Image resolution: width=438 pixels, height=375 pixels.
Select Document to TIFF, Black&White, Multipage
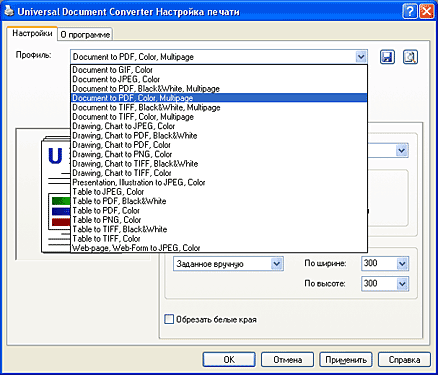click(219, 107)
